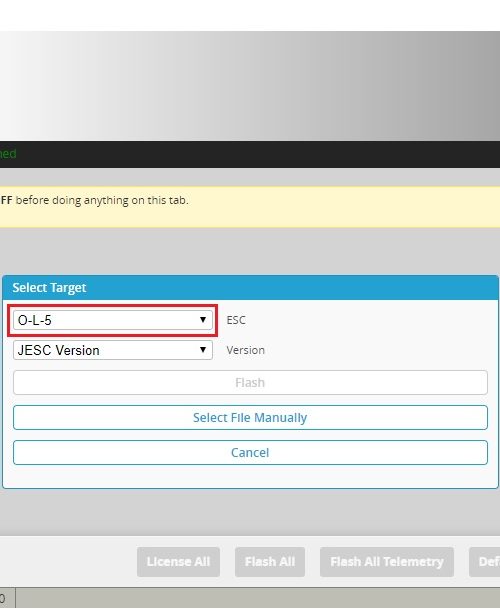
Task: Click the gray bottom status bar
Action: pyautogui.click(x=258, y=598)
